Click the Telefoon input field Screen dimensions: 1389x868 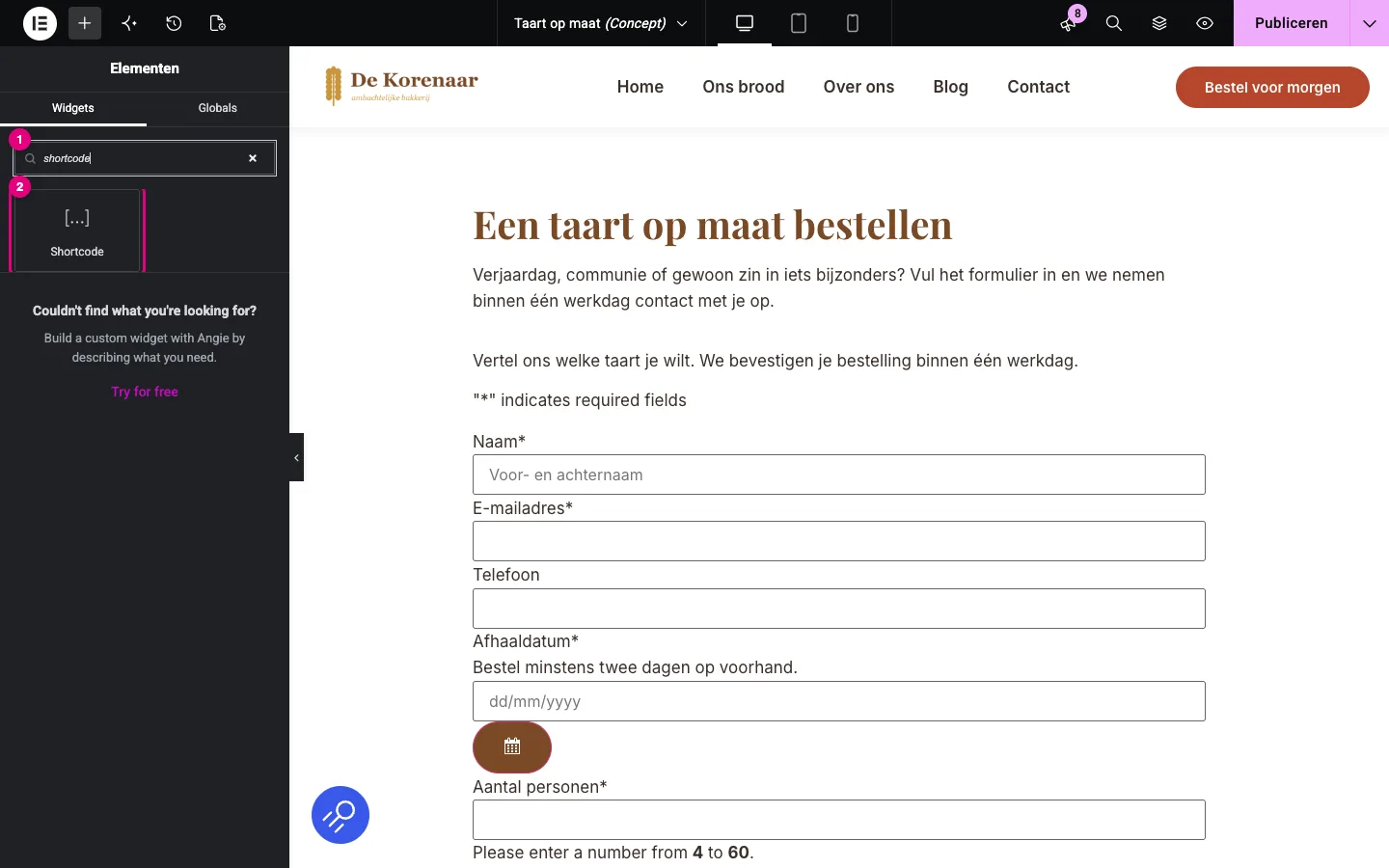[839, 609]
